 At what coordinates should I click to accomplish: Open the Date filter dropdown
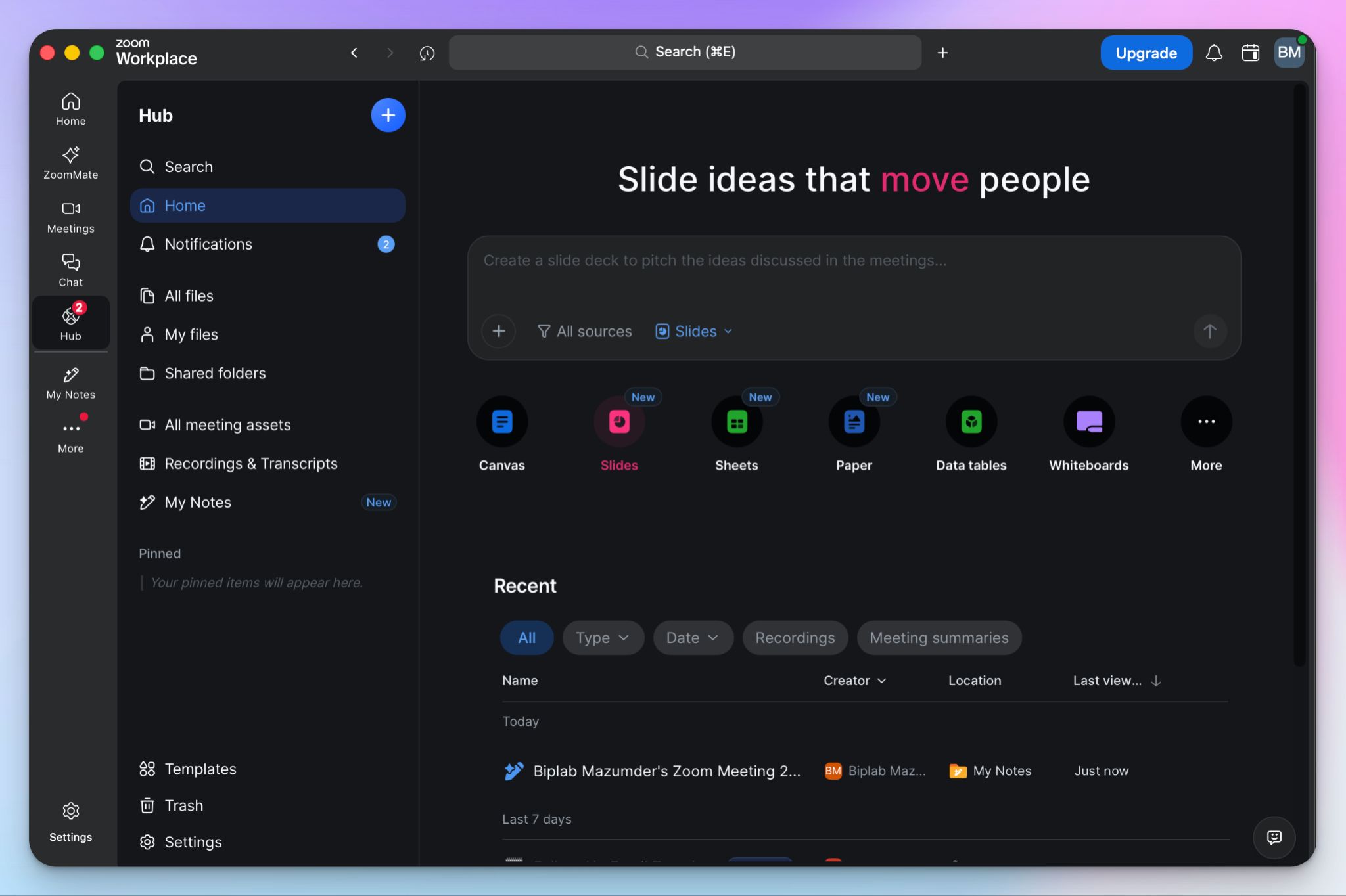[693, 638]
